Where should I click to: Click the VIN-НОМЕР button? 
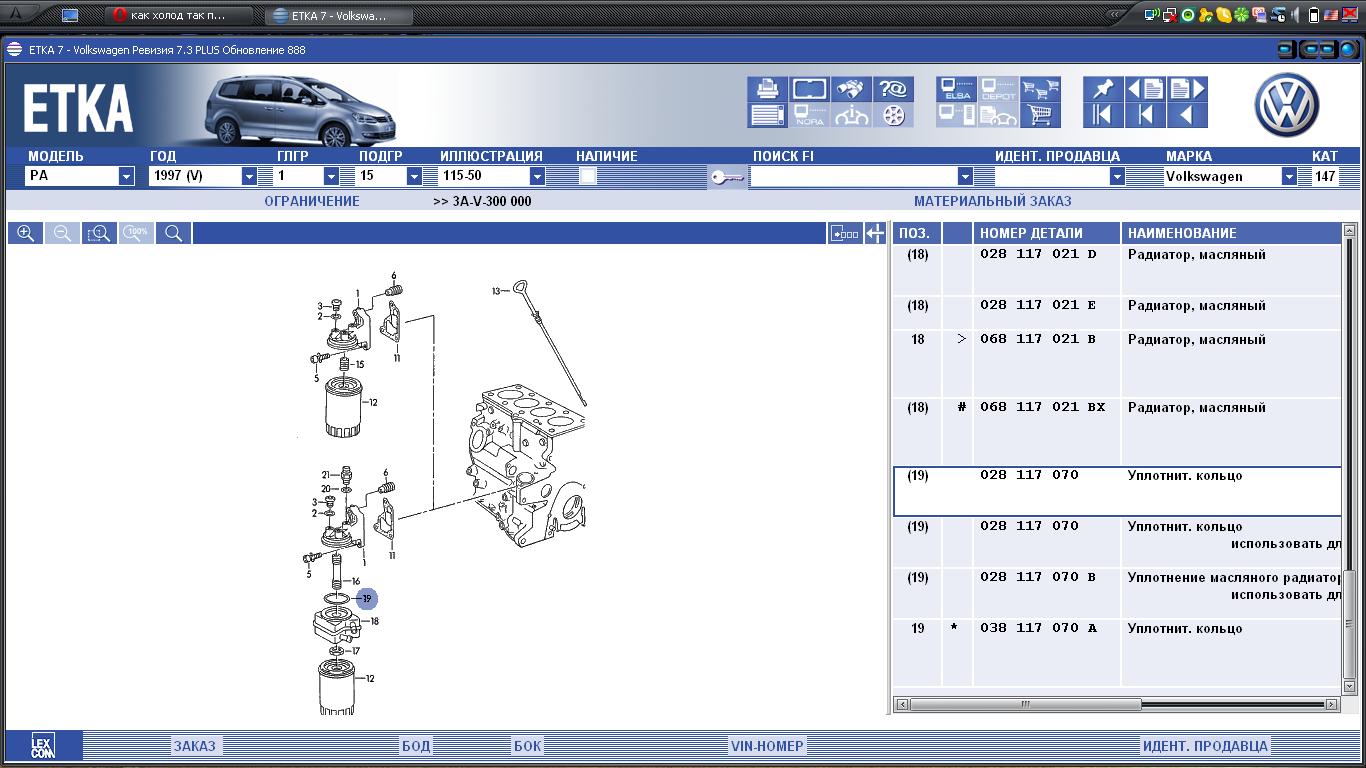[767, 745]
